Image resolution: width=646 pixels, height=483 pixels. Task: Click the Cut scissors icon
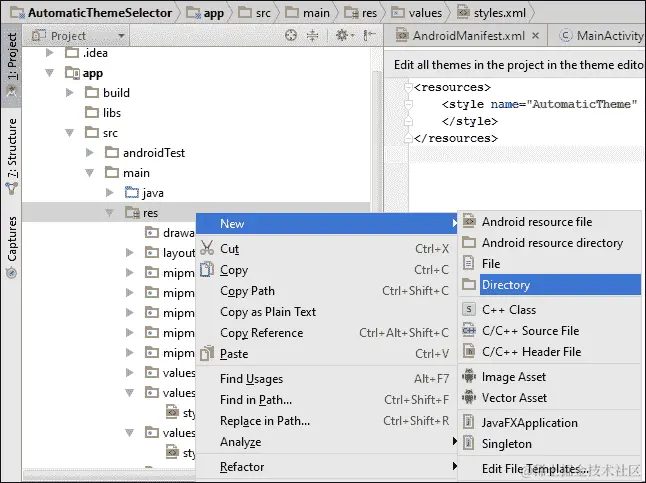207,248
